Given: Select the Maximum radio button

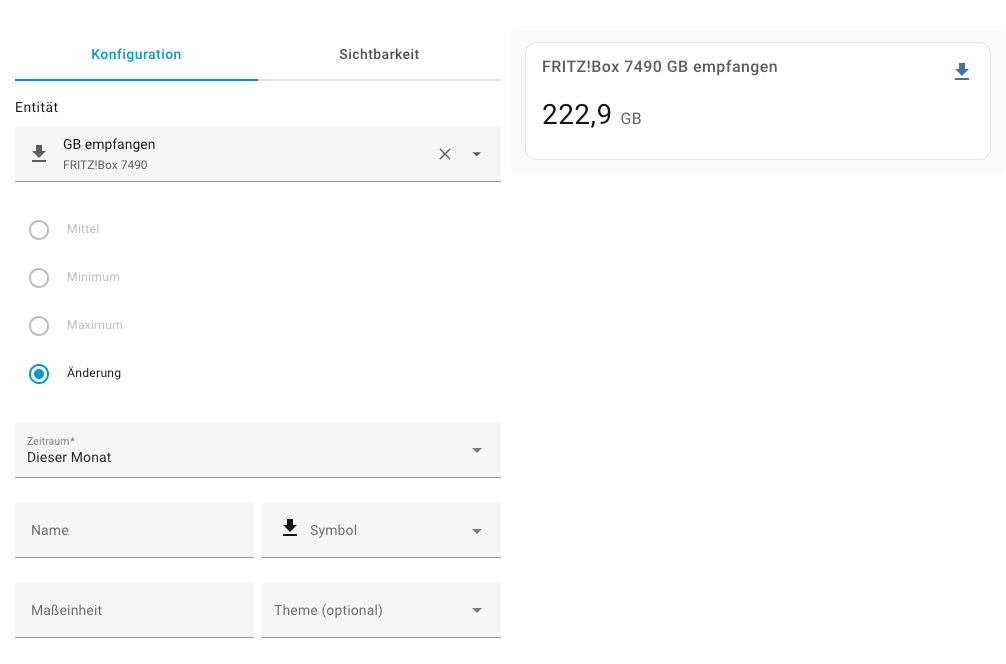Looking at the screenshot, I should point(39,326).
